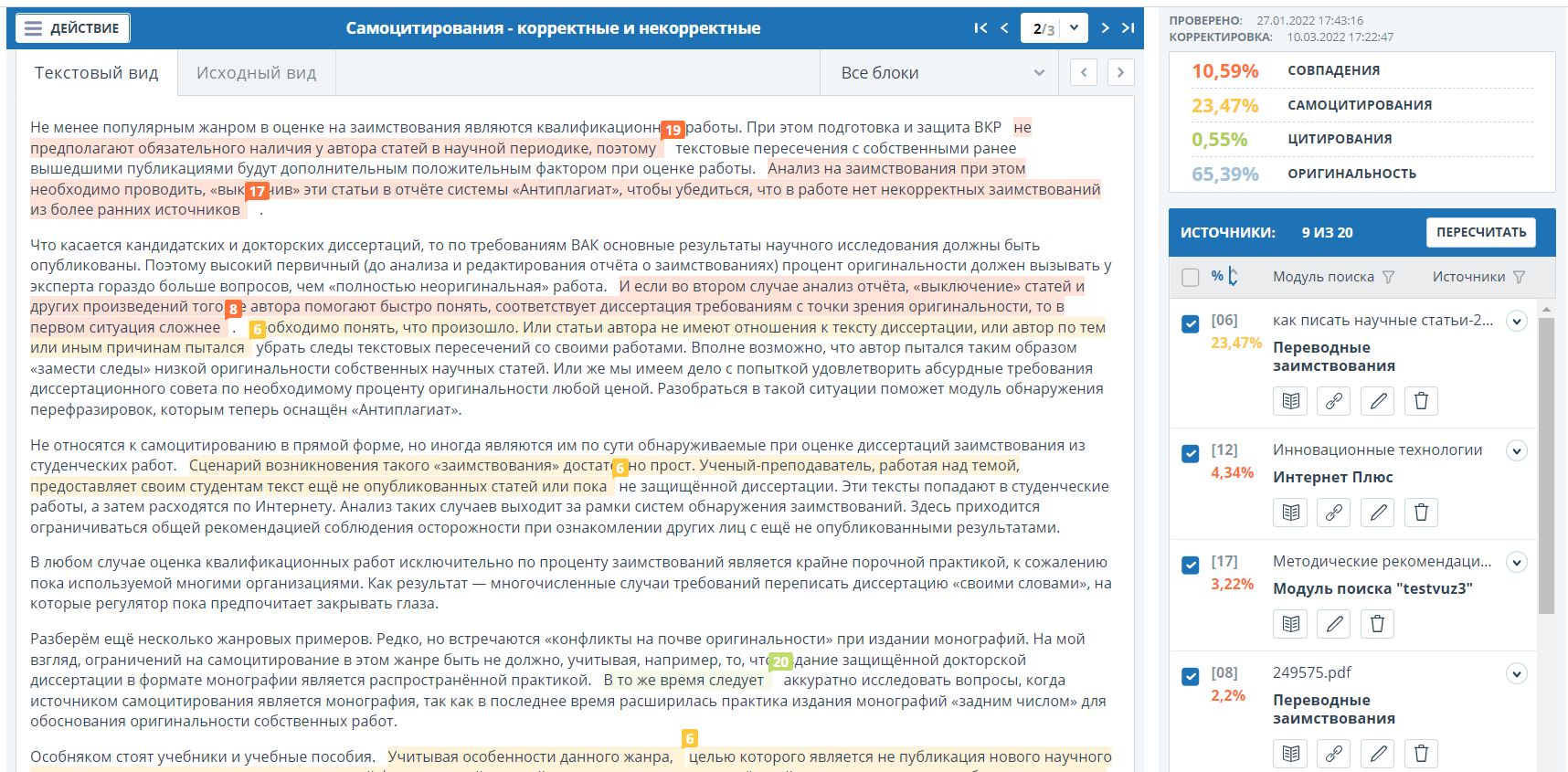This screenshot has width=1568, height=772.
Task: Open text view of source 249575.pdf
Action: (1290, 754)
